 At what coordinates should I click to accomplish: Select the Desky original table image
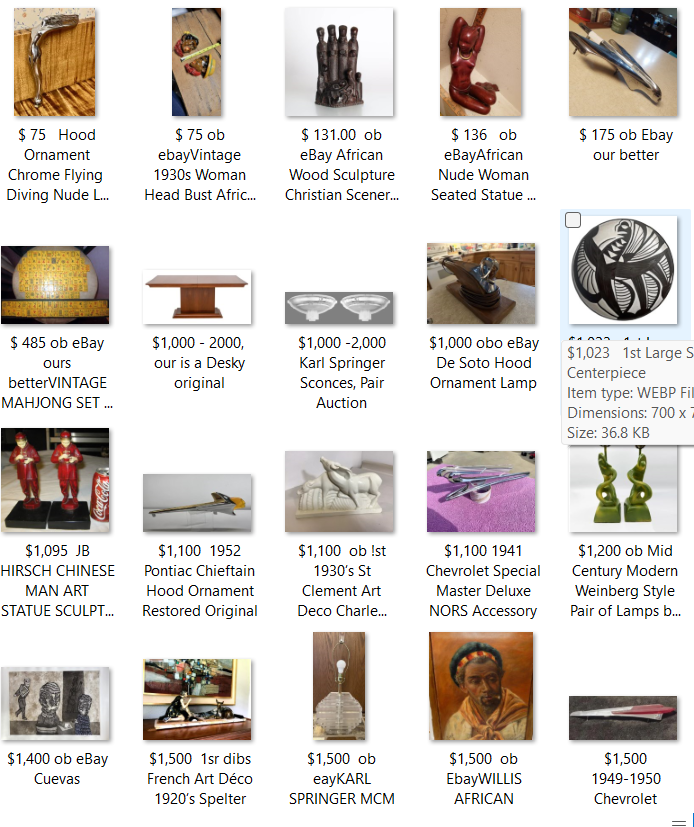coord(197,297)
